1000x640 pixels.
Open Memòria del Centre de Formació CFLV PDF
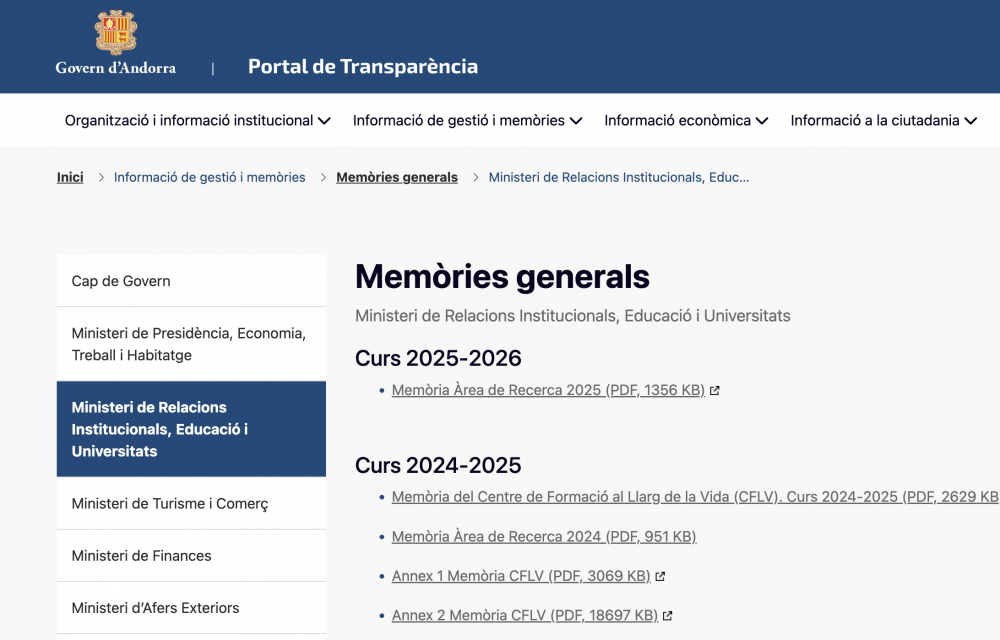(690, 497)
